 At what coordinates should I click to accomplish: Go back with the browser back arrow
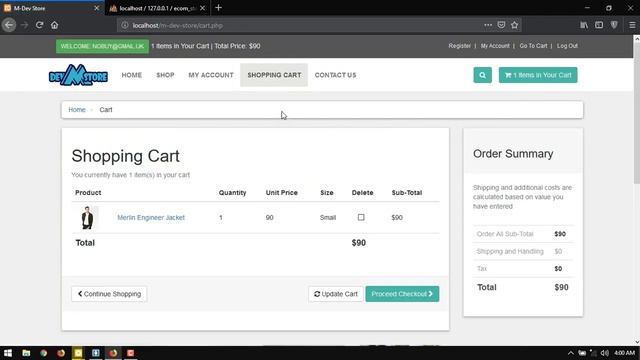coord(9,25)
